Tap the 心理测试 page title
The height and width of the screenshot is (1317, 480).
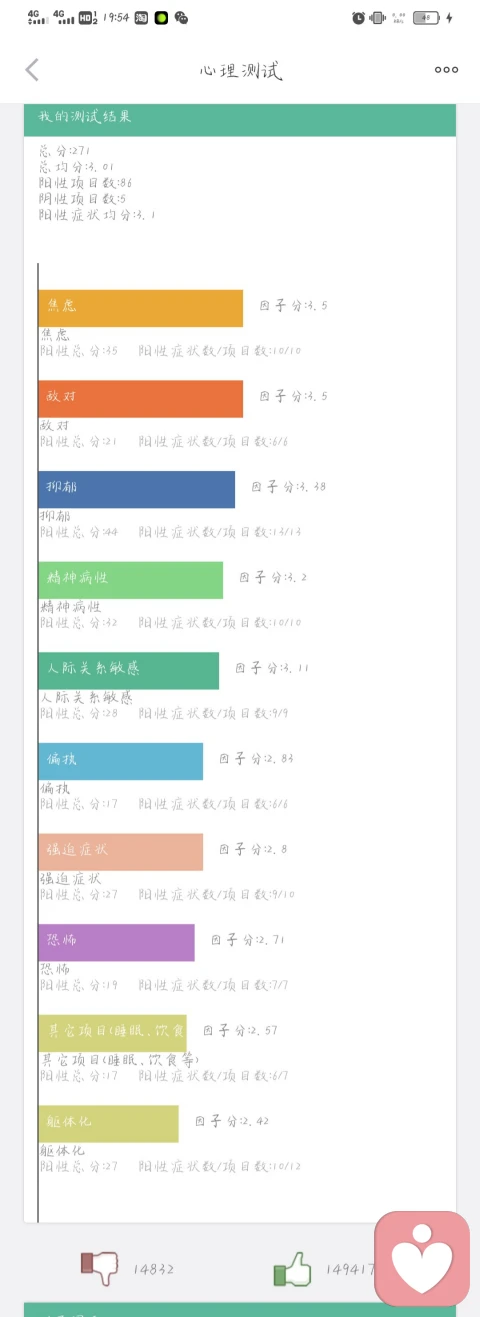click(x=240, y=70)
